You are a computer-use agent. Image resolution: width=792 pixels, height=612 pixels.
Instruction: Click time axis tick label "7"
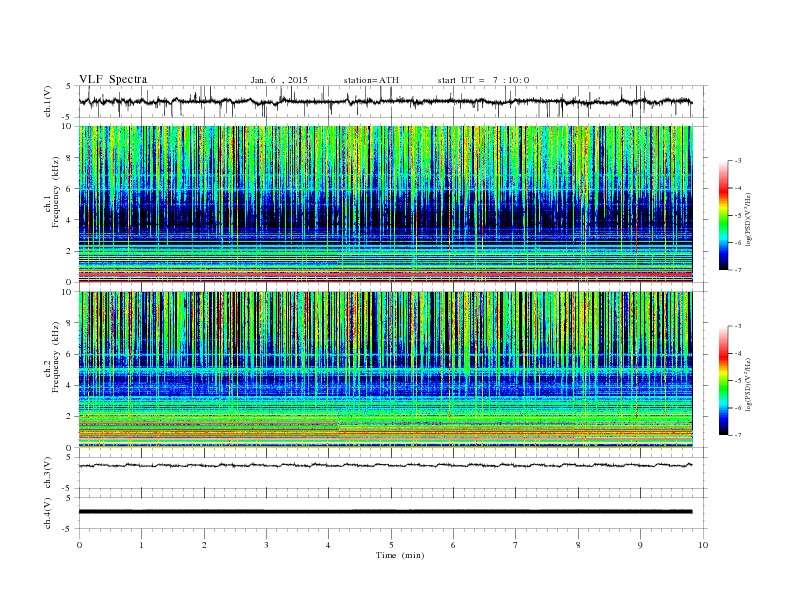[516, 545]
